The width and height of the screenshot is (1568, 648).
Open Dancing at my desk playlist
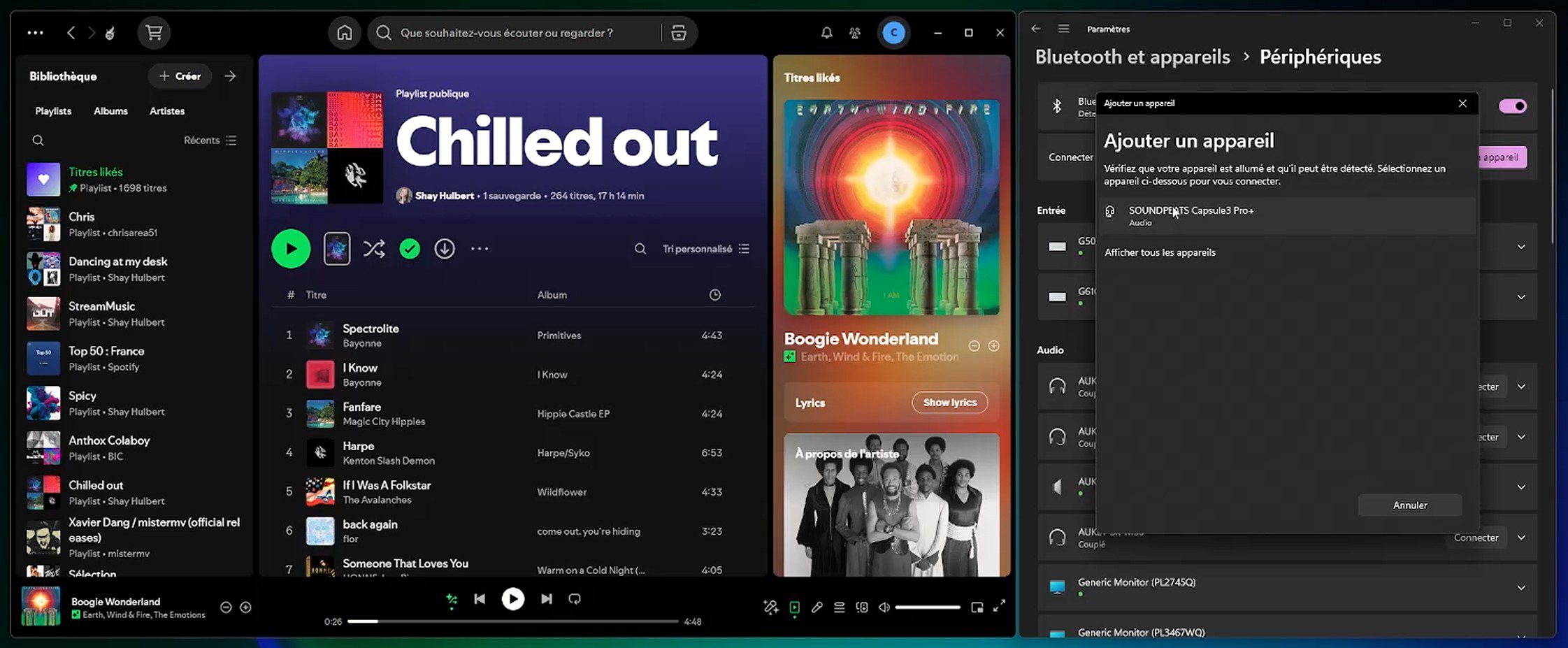[x=133, y=269]
